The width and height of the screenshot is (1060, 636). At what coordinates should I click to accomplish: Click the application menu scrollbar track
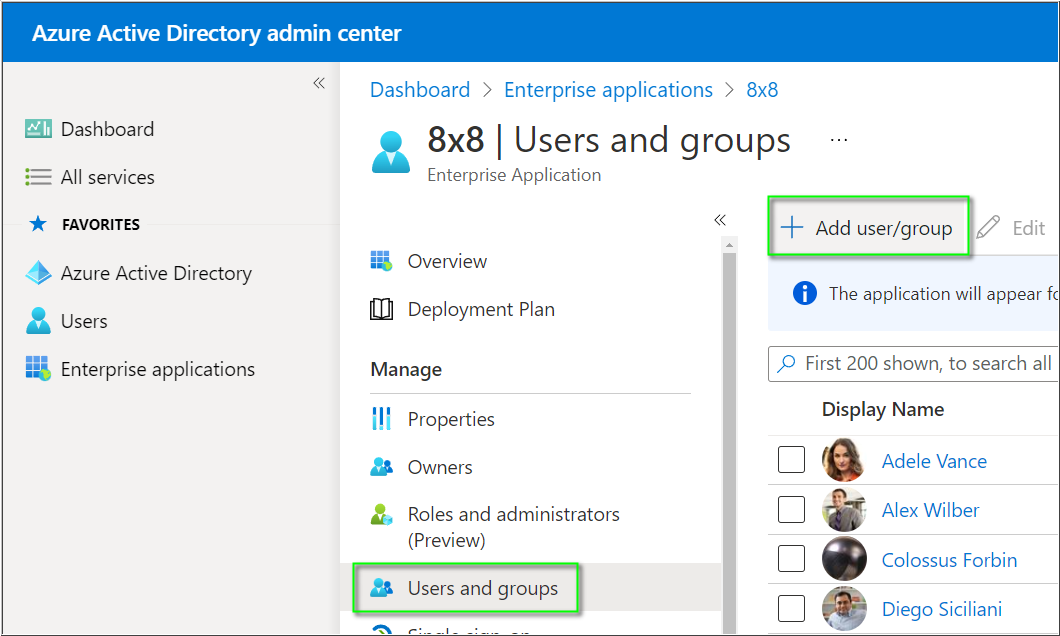tap(729, 443)
